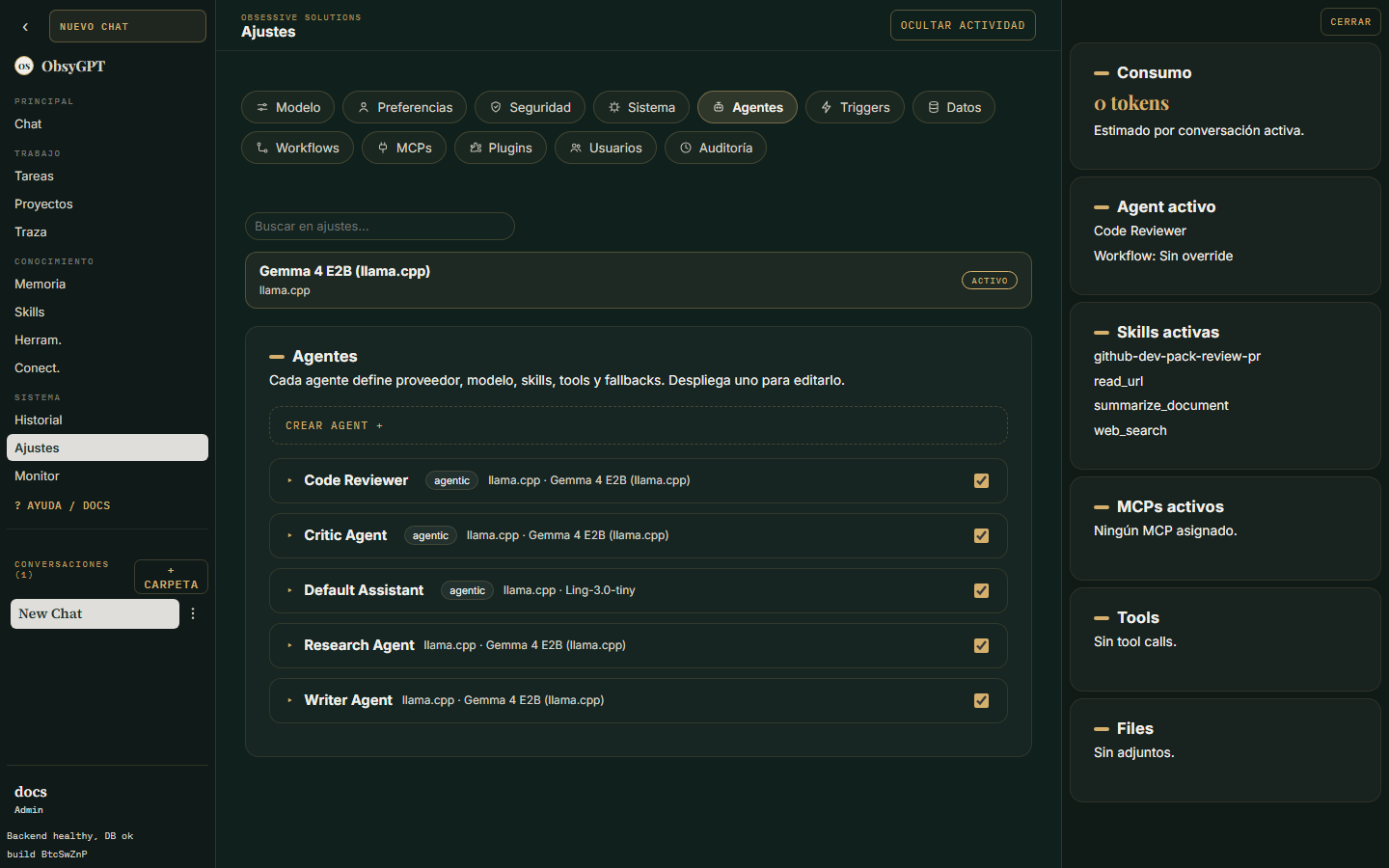This screenshot has width=1389, height=868.
Task: Add a new Carpeta
Action: [x=171, y=577]
